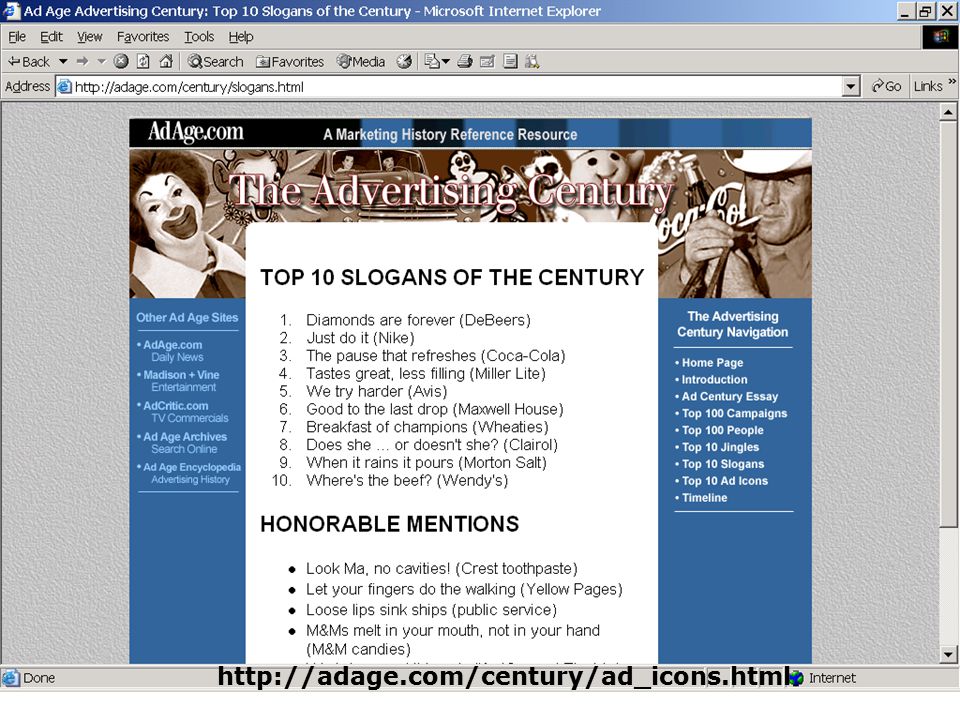The width and height of the screenshot is (960, 720).
Task: Expand the Address bar dropdown arrow
Action: tap(851, 87)
